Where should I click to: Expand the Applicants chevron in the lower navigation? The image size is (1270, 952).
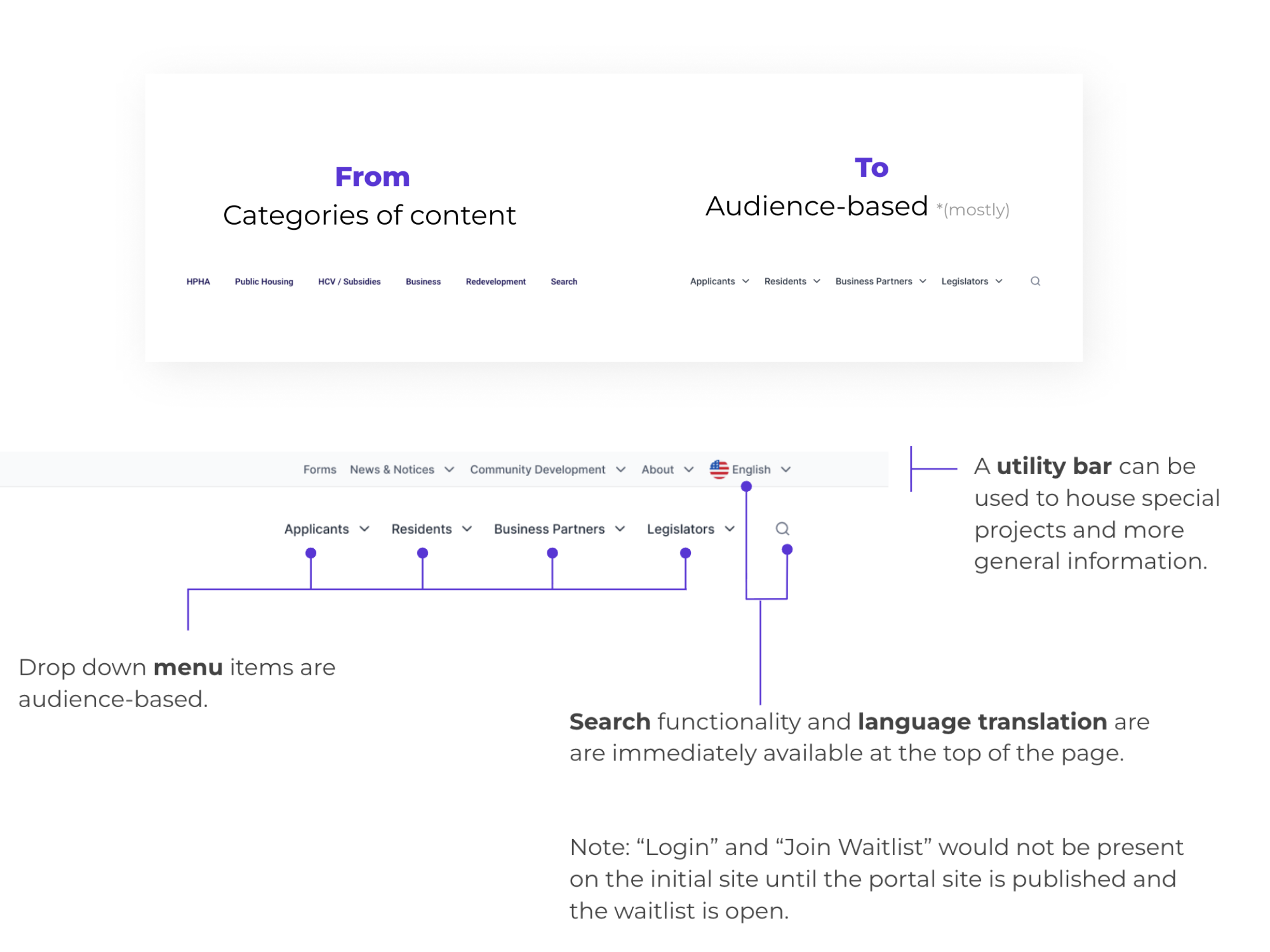[x=364, y=529]
